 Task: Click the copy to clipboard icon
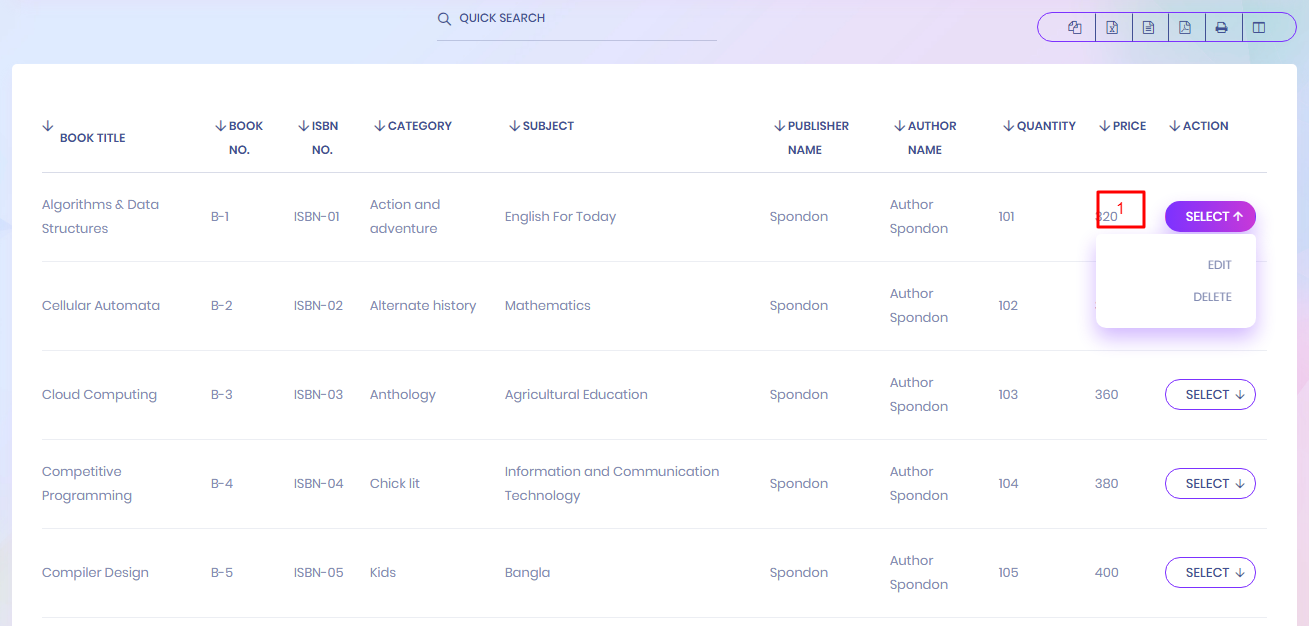(1075, 28)
